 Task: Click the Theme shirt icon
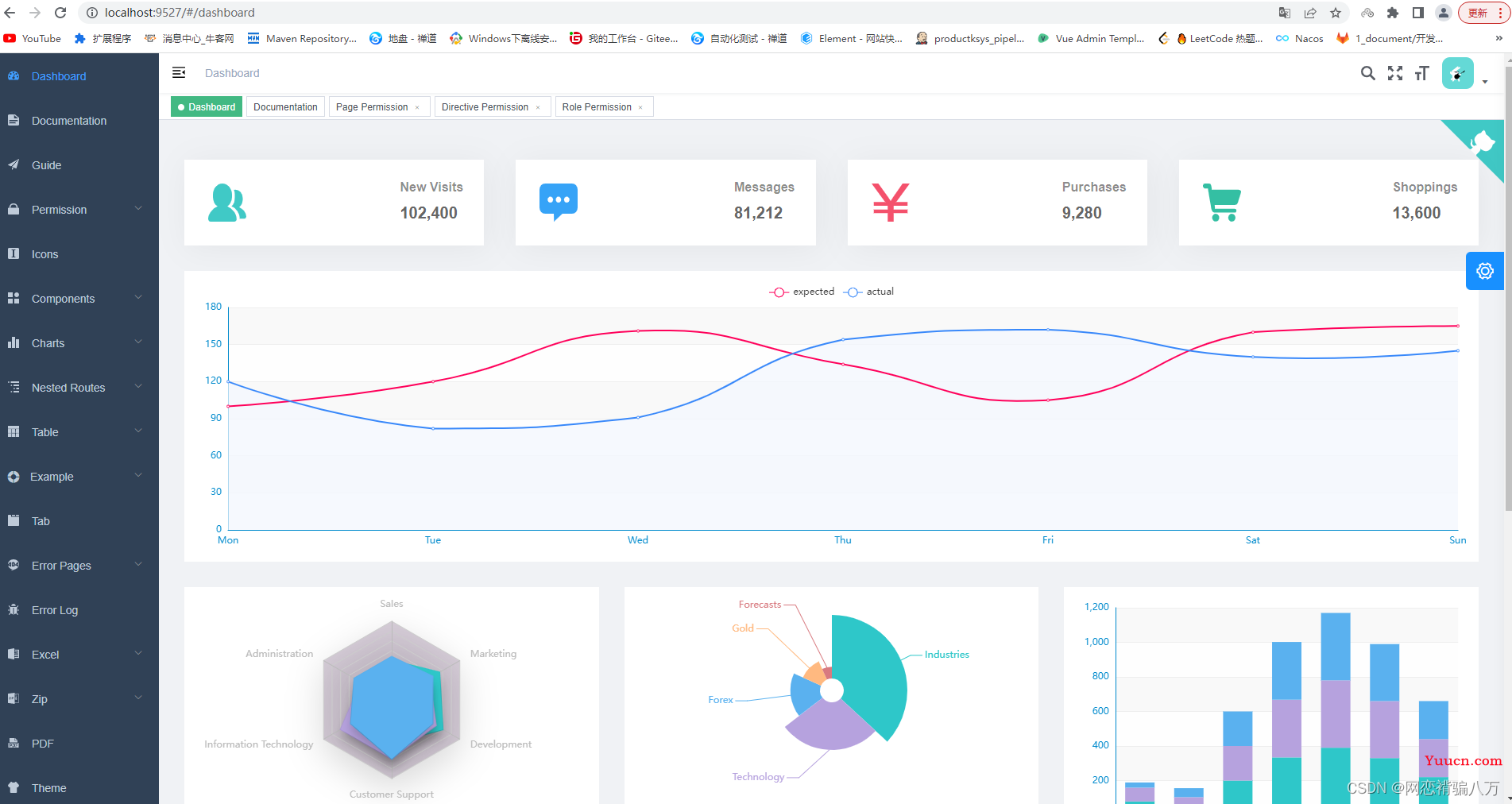click(14, 788)
